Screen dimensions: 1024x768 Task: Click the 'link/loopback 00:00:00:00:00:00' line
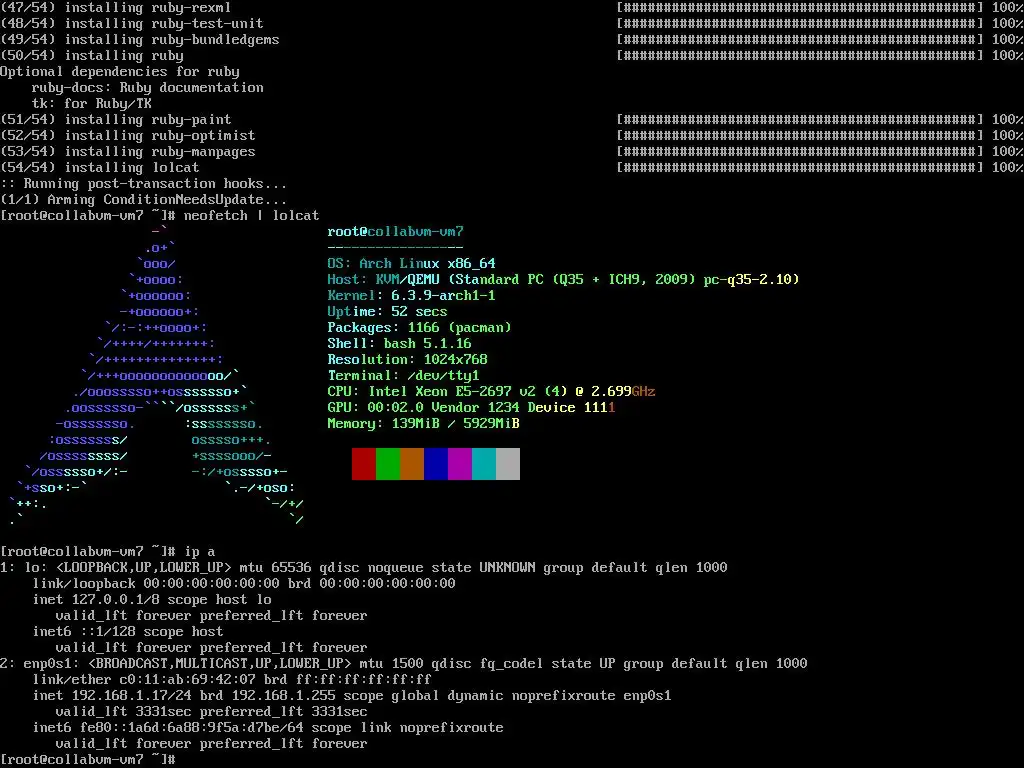tap(244, 583)
